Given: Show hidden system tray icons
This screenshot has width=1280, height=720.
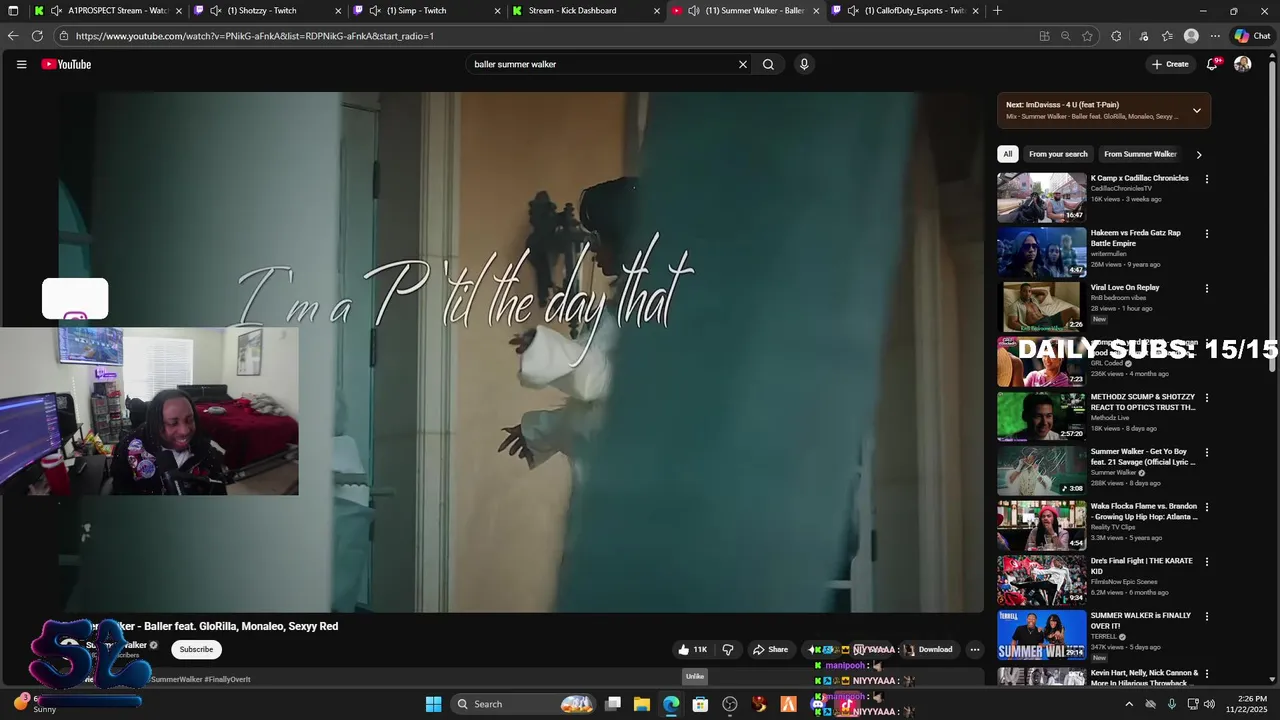Looking at the screenshot, I should (1129, 704).
